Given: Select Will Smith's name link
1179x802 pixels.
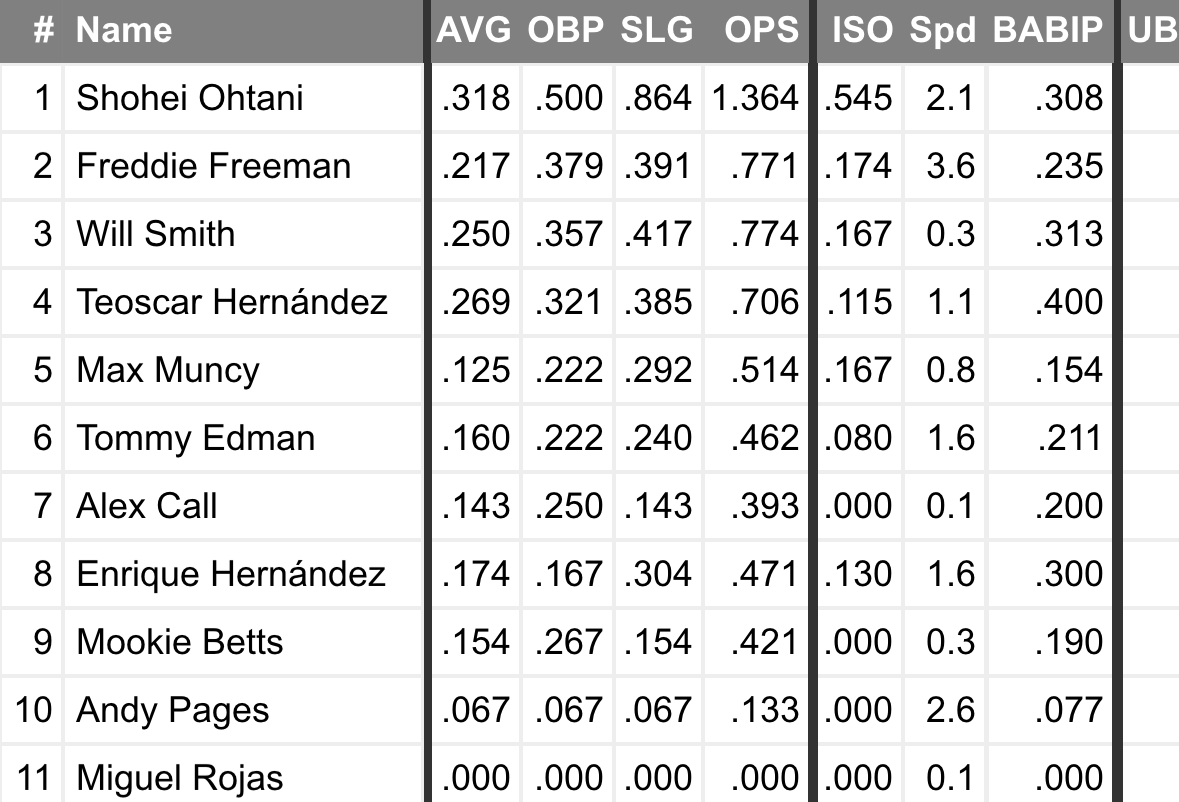Looking at the screenshot, I should (156, 234).
